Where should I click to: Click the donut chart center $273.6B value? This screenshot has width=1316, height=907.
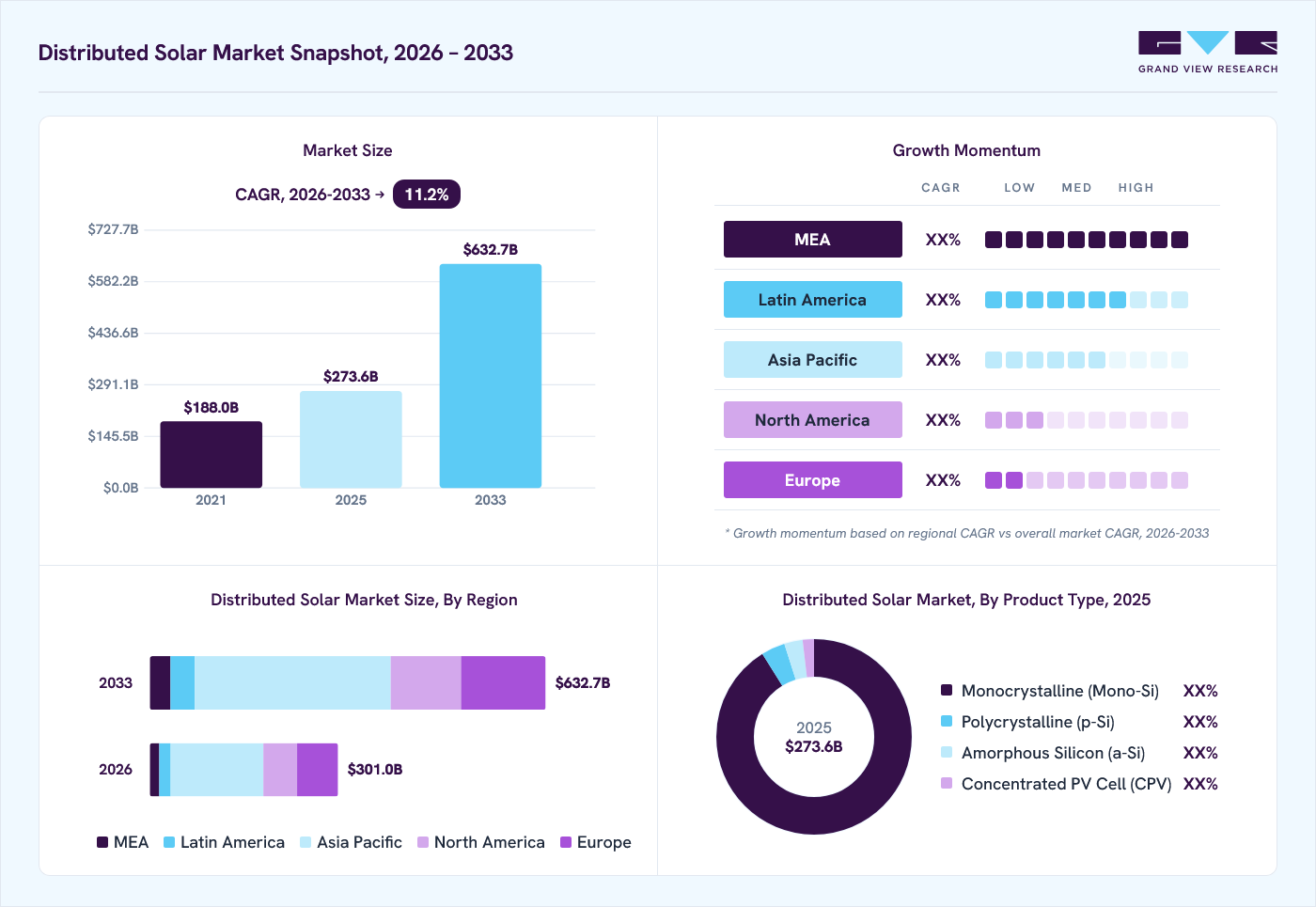pos(814,746)
